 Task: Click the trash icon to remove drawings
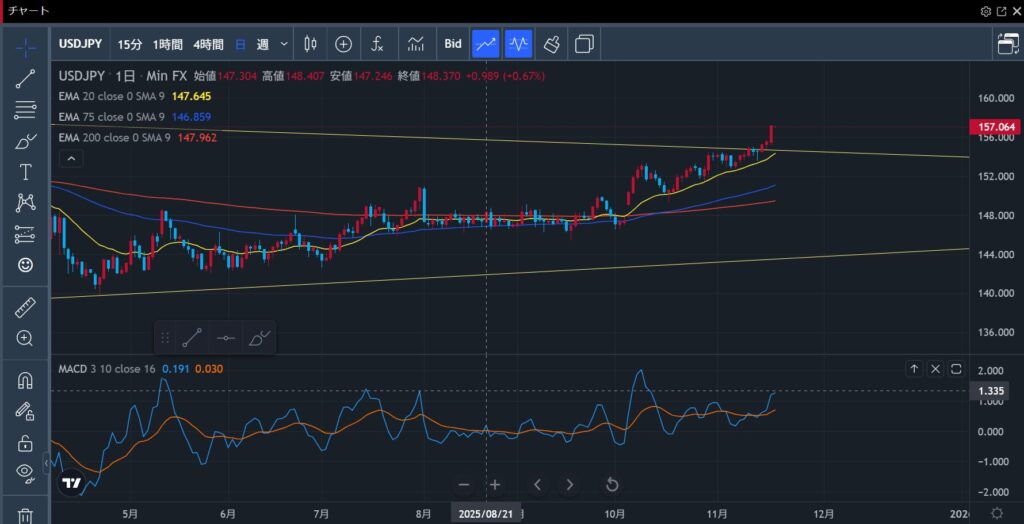(x=25, y=515)
